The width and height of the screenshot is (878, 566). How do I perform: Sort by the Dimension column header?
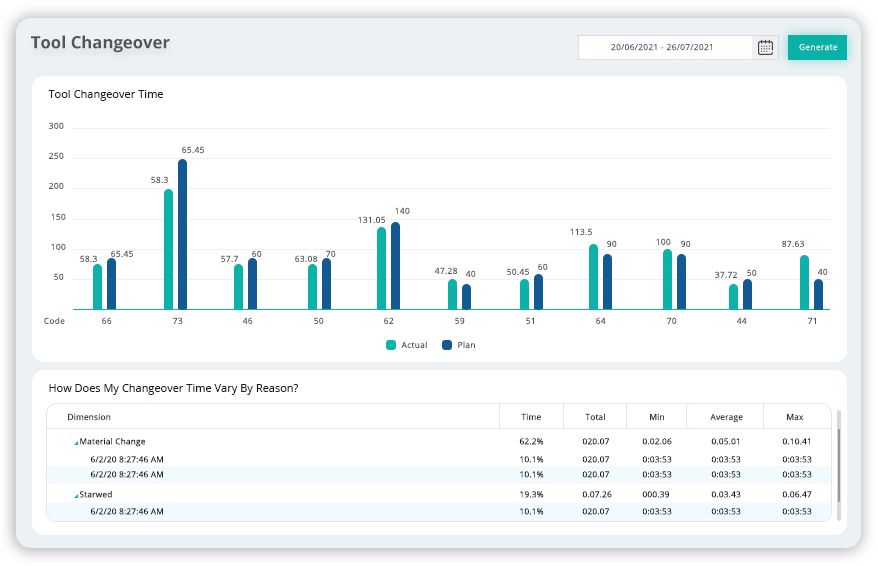89,417
